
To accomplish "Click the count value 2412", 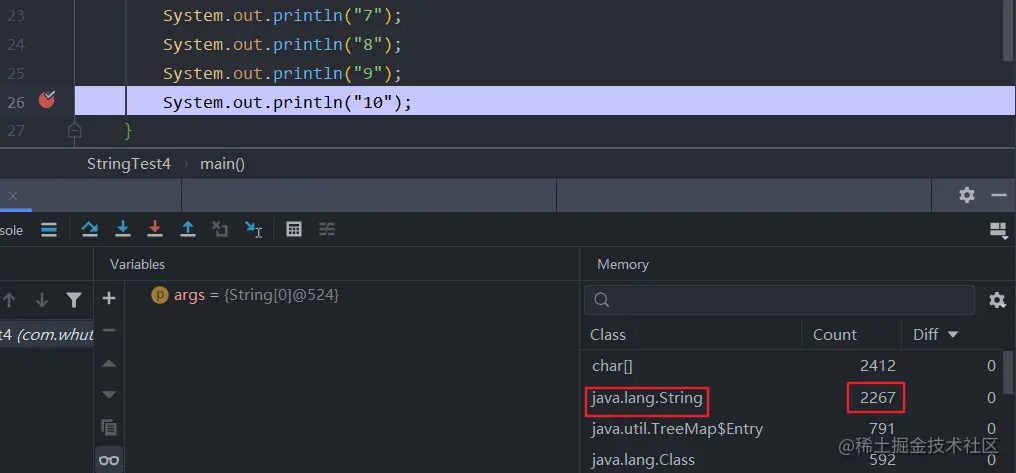I will point(878,366).
